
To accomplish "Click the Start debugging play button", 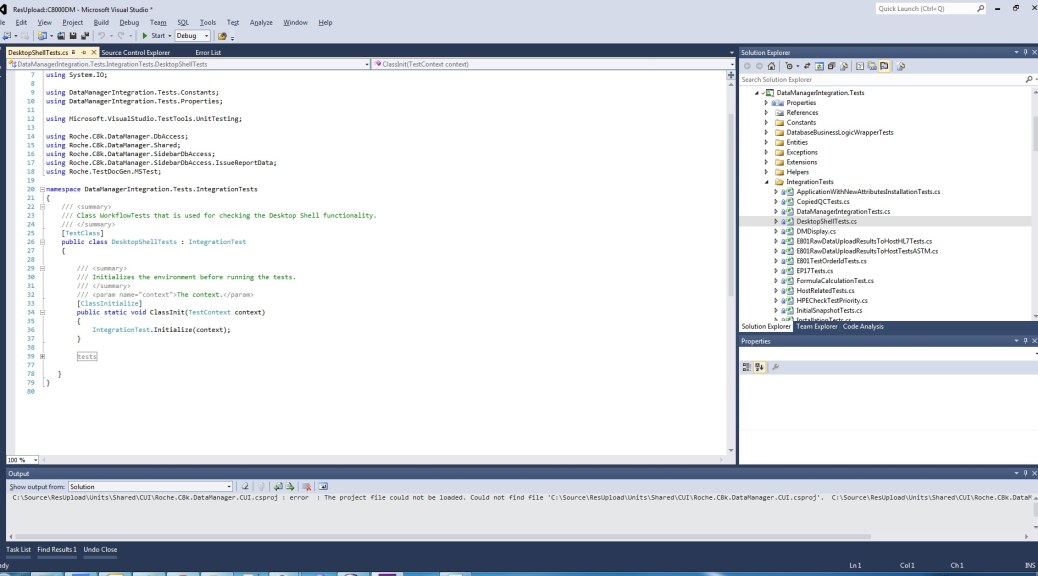I will click(145, 36).
